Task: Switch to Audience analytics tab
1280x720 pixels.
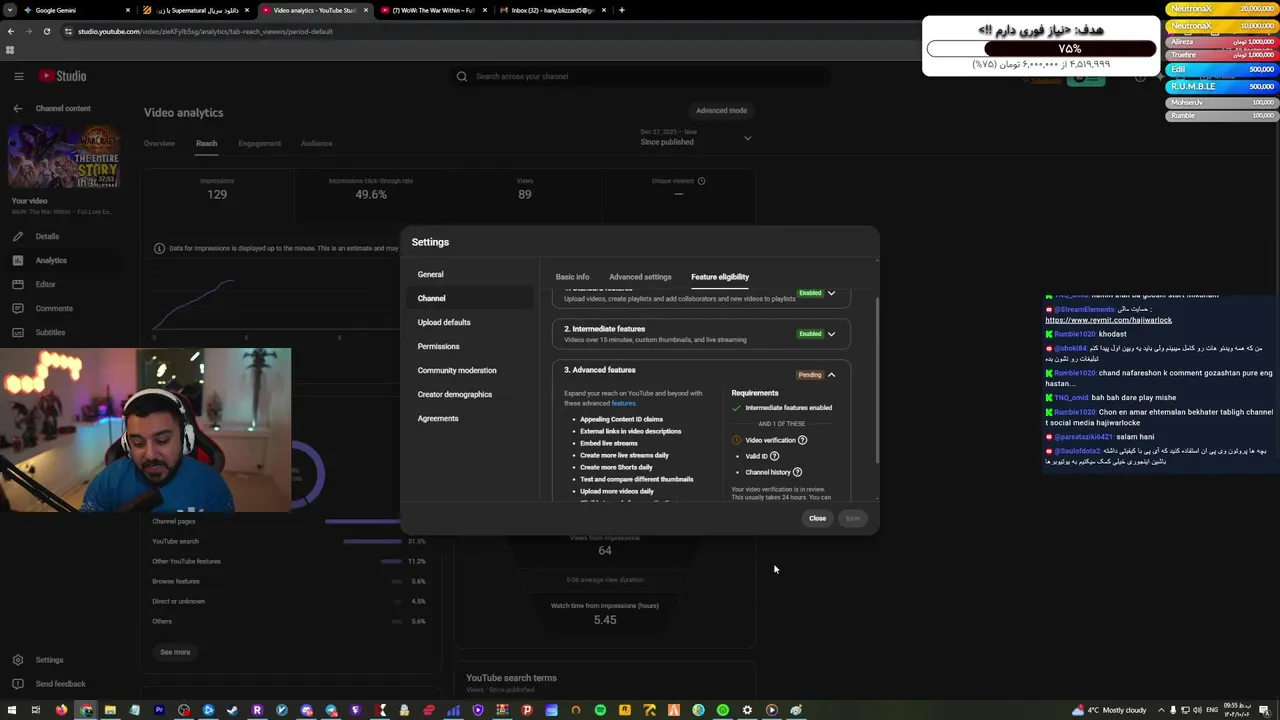Action: (317, 143)
